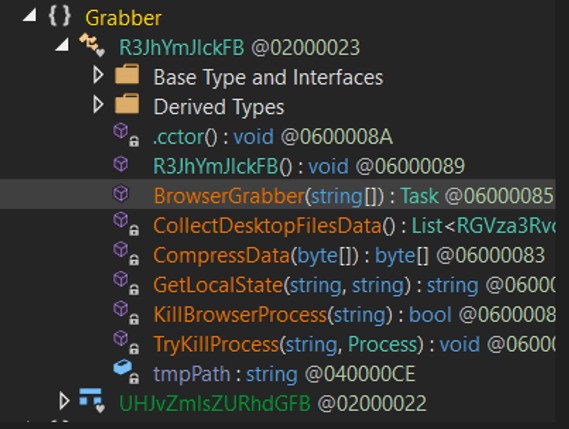Click the Base Type and Interfaces folder icon
Viewport: 569px width, 429px height.
(127, 75)
